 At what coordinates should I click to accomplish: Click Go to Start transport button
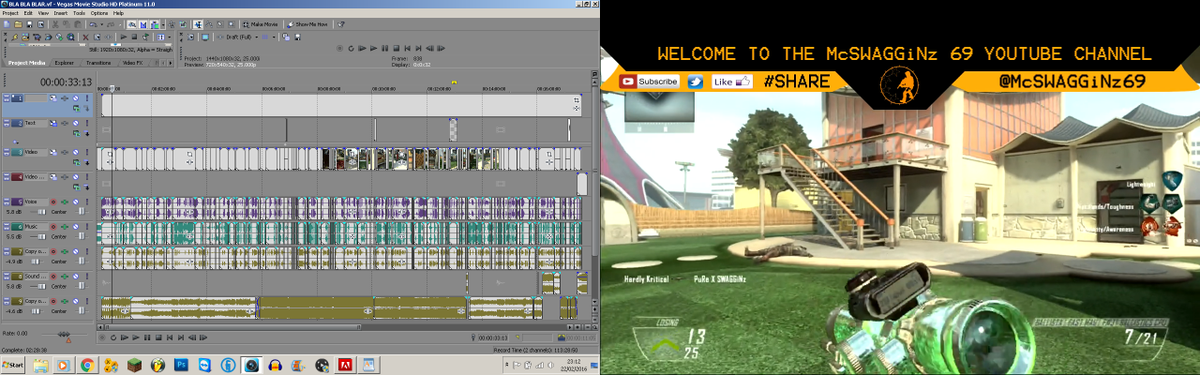169,337
